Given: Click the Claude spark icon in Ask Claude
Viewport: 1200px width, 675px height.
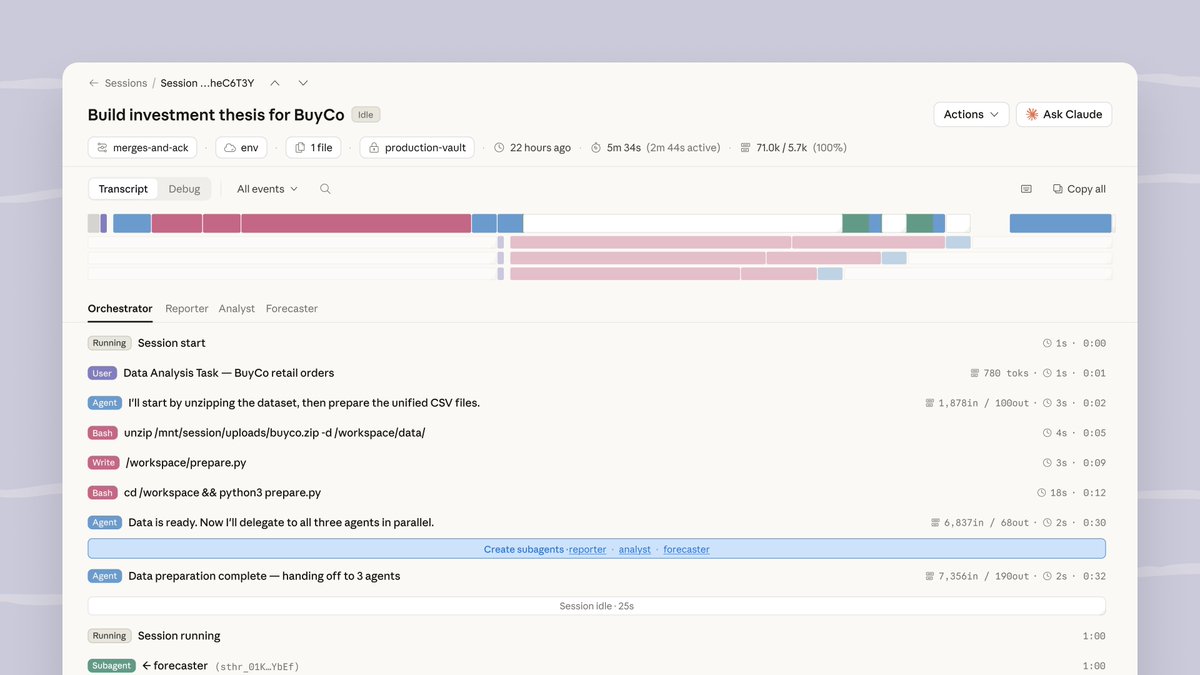Looking at the screenshot, I should point(1031,114).
